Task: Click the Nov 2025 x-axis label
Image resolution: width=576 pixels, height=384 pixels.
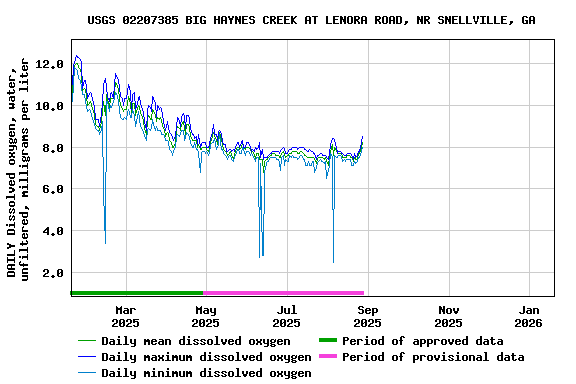Action: tap(448, 316)
